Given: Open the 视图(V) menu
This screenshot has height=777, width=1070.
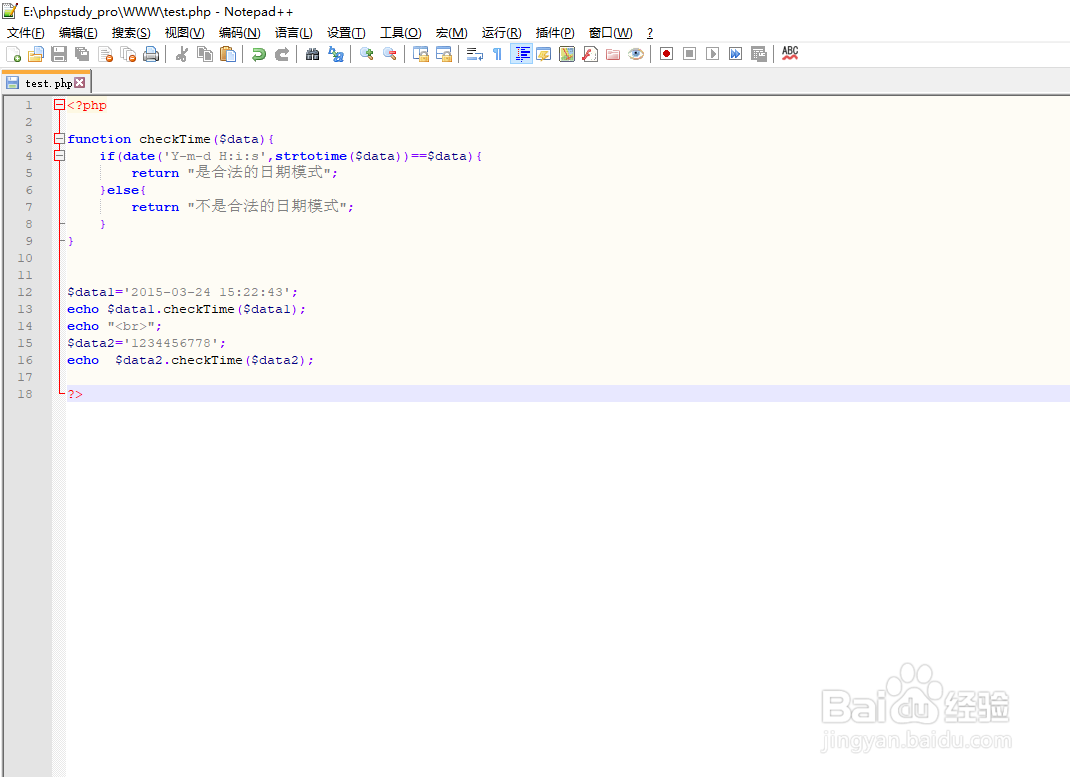Looking at the screenshot, I should [184, 33].
